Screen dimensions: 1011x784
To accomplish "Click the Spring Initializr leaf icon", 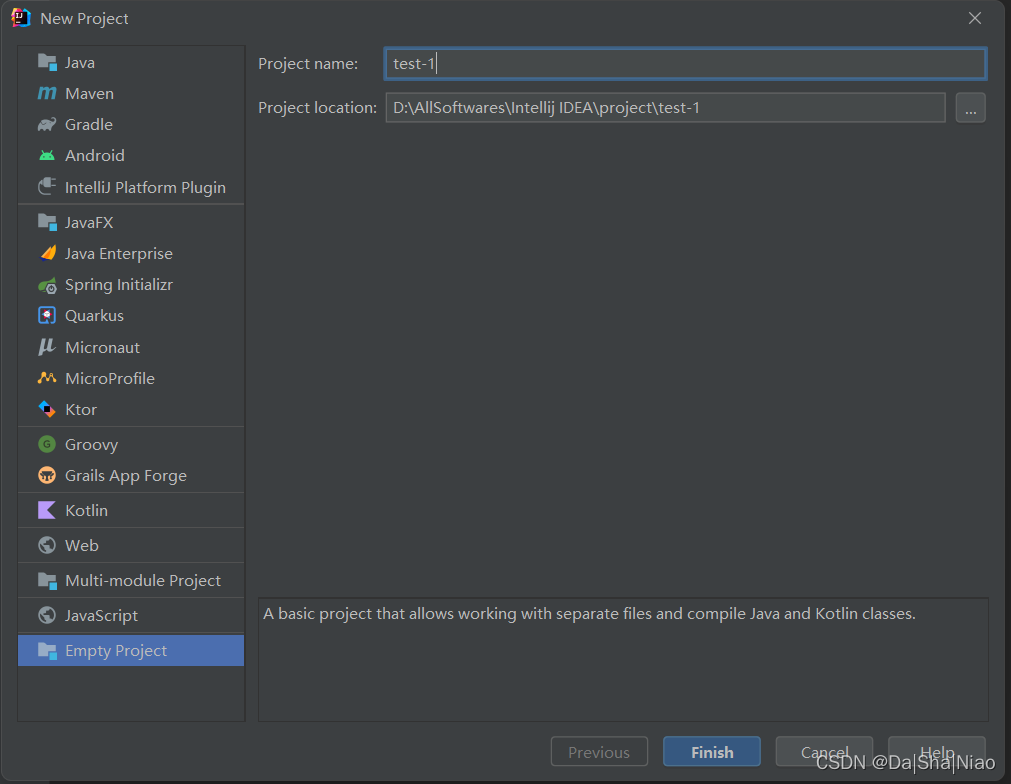I will tap(47, 285).
